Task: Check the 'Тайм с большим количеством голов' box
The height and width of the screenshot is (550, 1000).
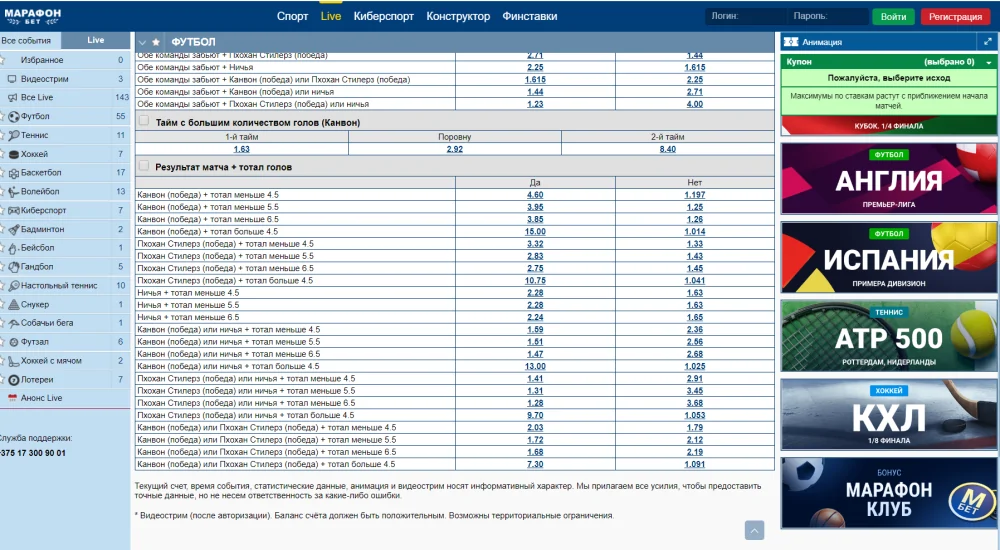Action: [x=144, y=121]
